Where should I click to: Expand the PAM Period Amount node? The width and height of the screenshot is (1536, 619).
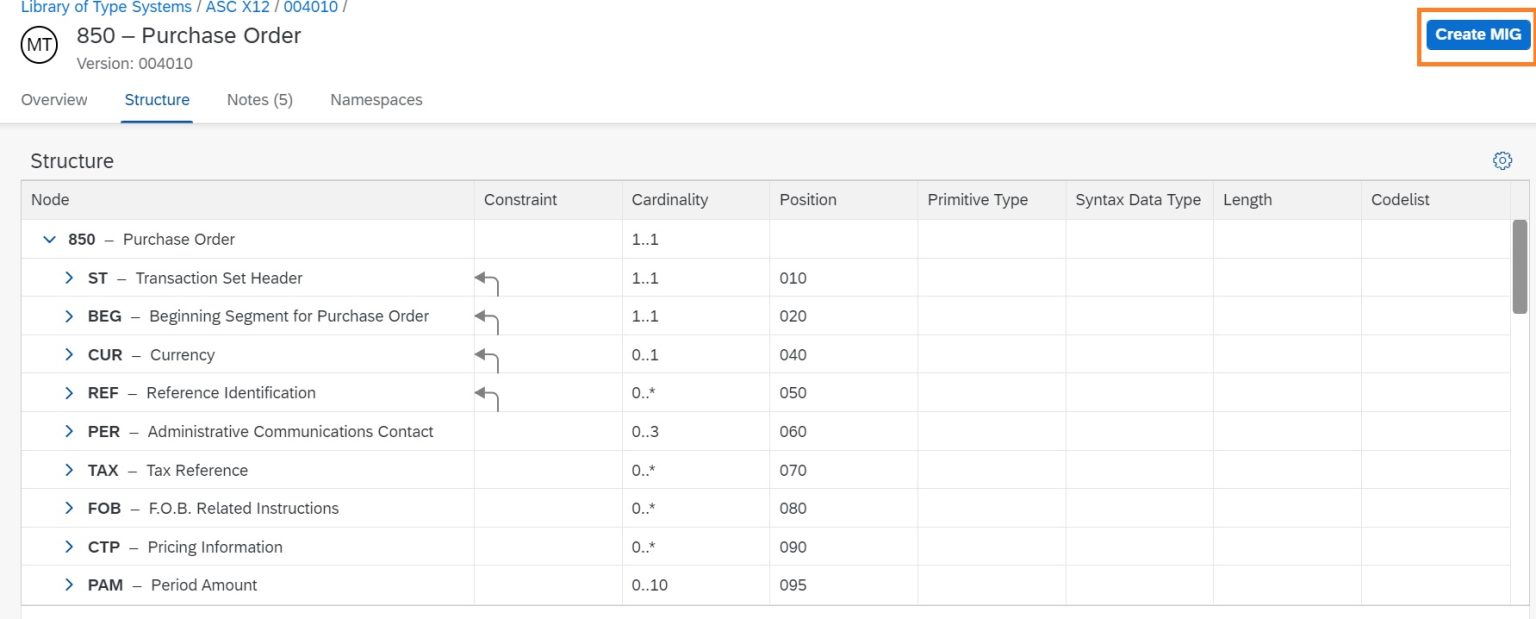tap(68, 585)
